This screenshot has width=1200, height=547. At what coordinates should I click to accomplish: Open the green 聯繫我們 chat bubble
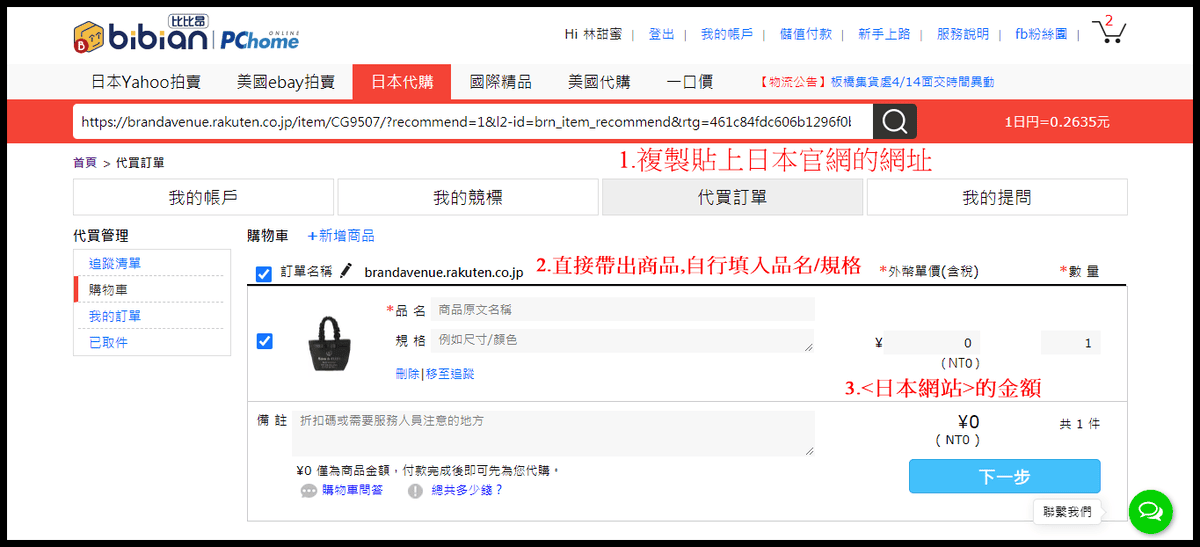coord(1150,511)
